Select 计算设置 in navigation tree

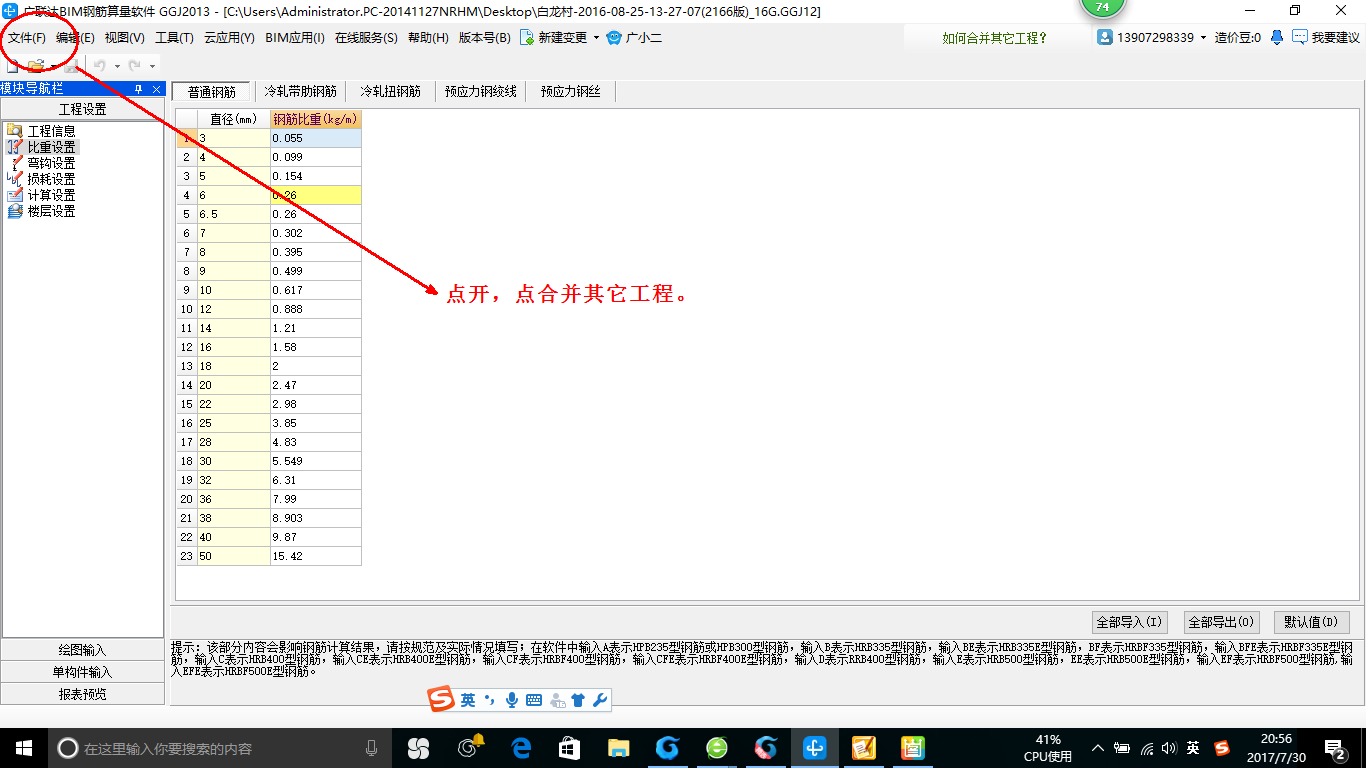[x=51, y=195]
